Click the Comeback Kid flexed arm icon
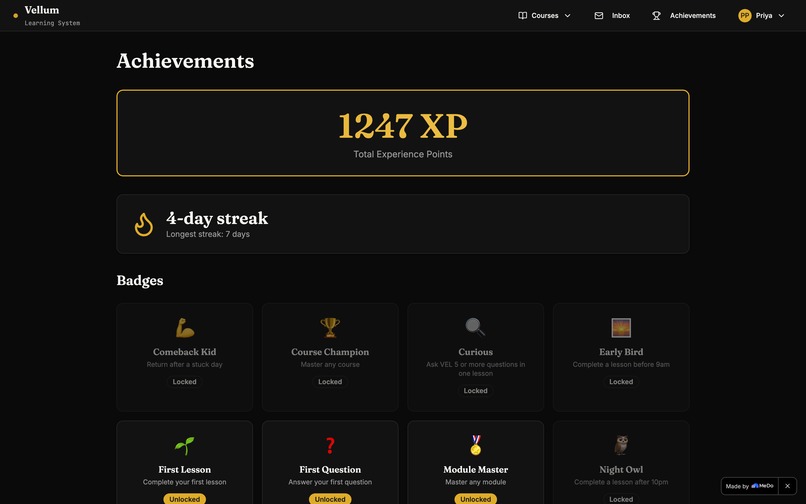Image resolution: width=806 pixels, height=504 pixels. click(x=185, y=328)
